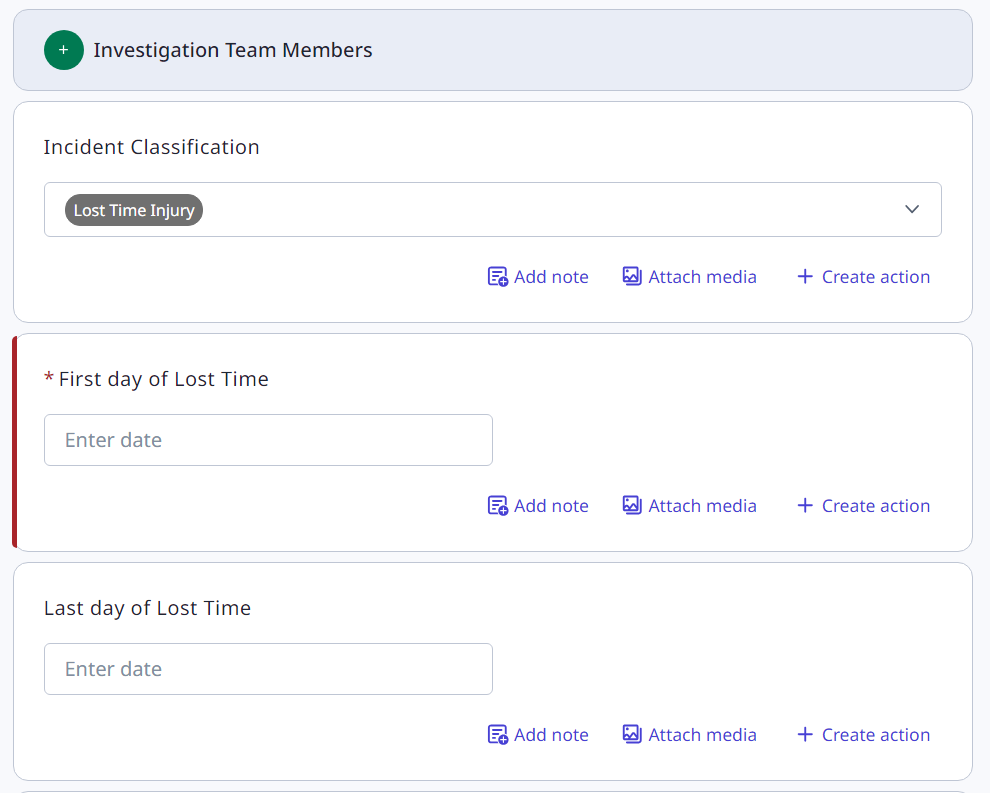Click the note icon under First day of Lost Time
The height and width of the screenshot is (793, 990).
pos(497,506)
